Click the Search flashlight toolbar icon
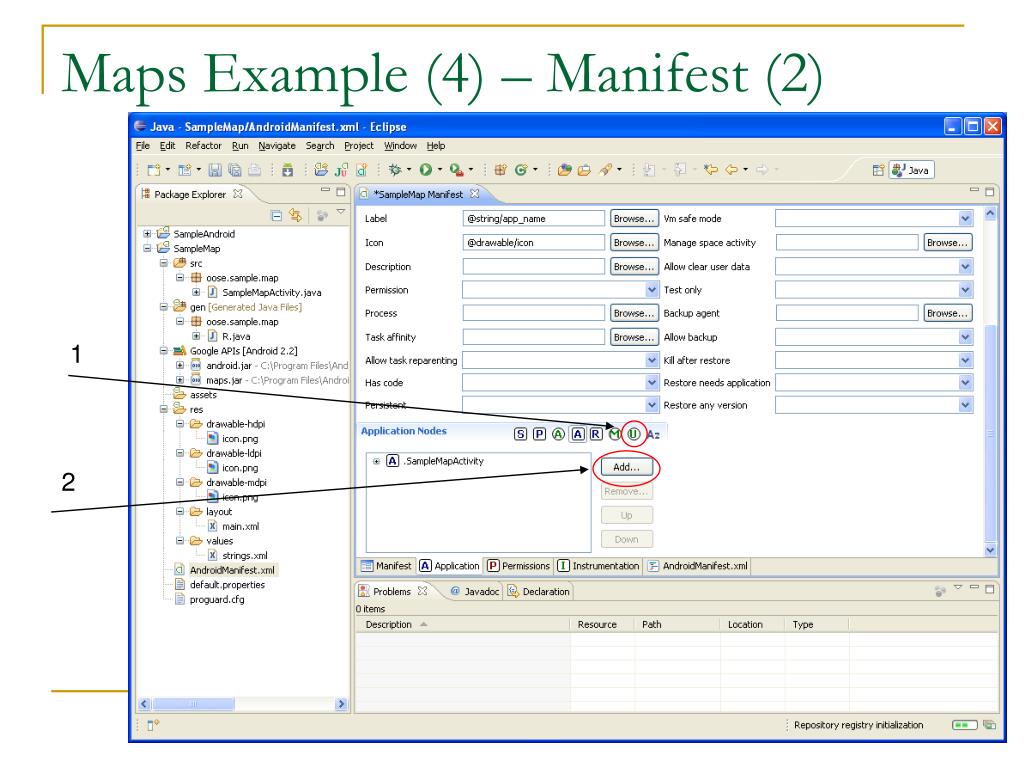 pos(605,170)
